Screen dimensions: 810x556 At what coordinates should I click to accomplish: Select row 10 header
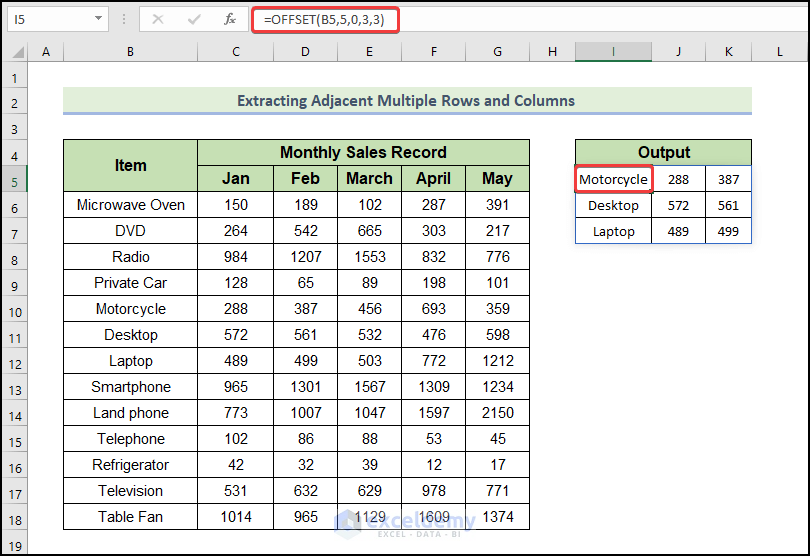(14, 309)
